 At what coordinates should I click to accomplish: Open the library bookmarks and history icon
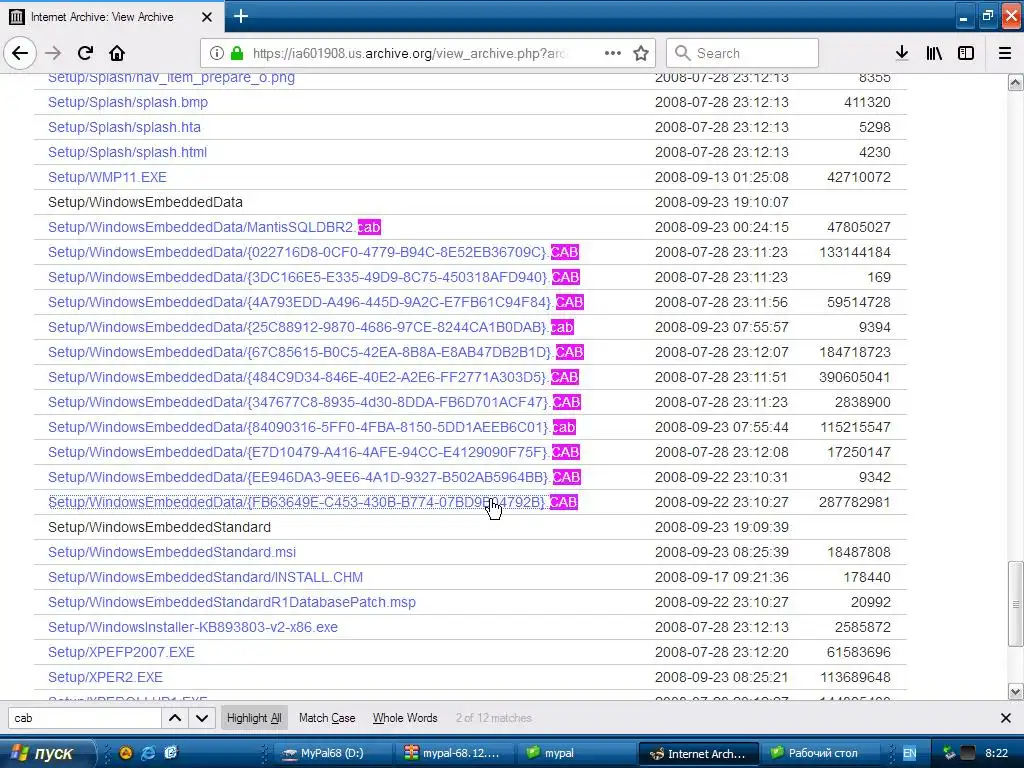point(934,53)
